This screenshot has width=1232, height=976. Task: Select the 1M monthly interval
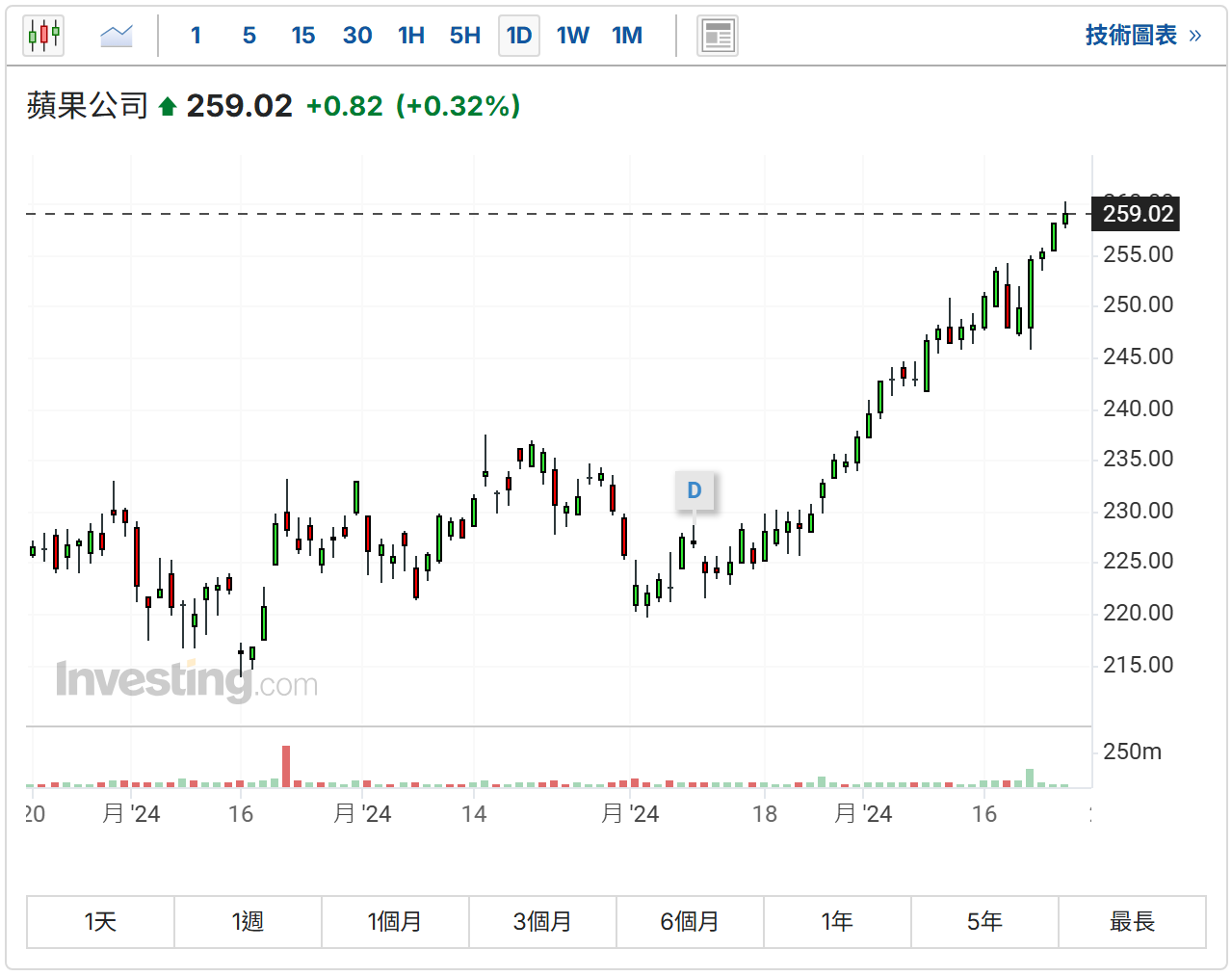tap(626, 36)
